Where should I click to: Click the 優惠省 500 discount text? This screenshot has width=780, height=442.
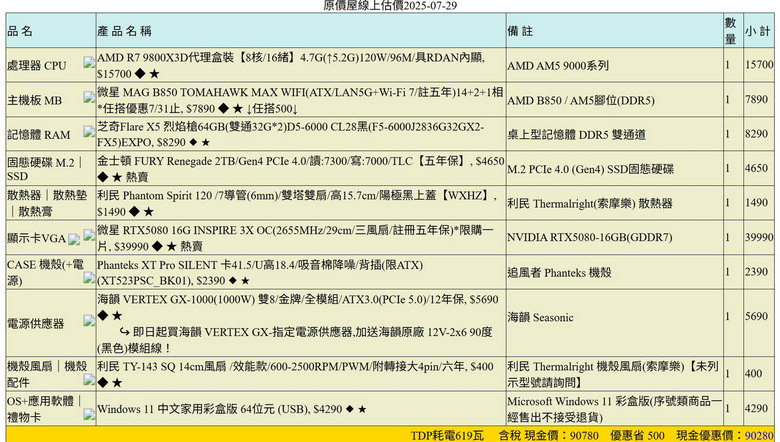click(637, 436)
